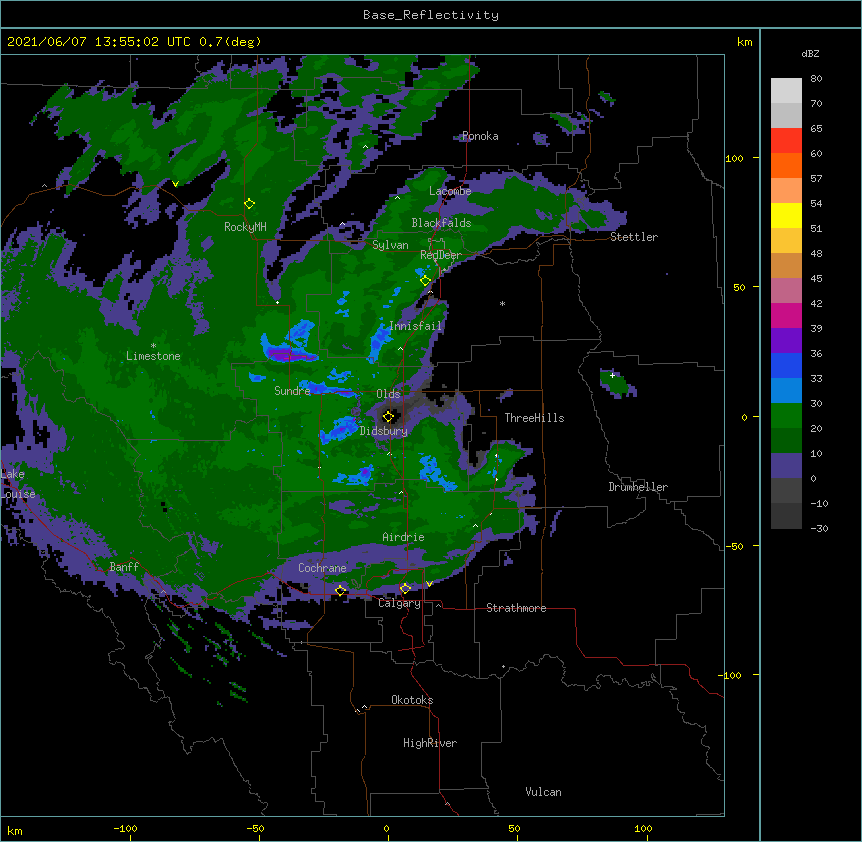Click the red 65 dBZ legend color
Screen dimensions: 862x842
coord(786,140)
